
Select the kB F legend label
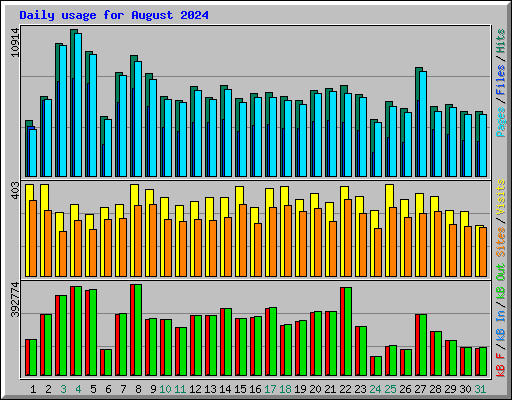[501, 365]
